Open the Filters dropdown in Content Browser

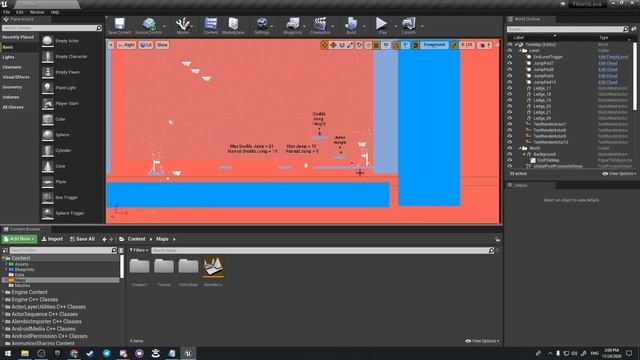pos(139,250)
